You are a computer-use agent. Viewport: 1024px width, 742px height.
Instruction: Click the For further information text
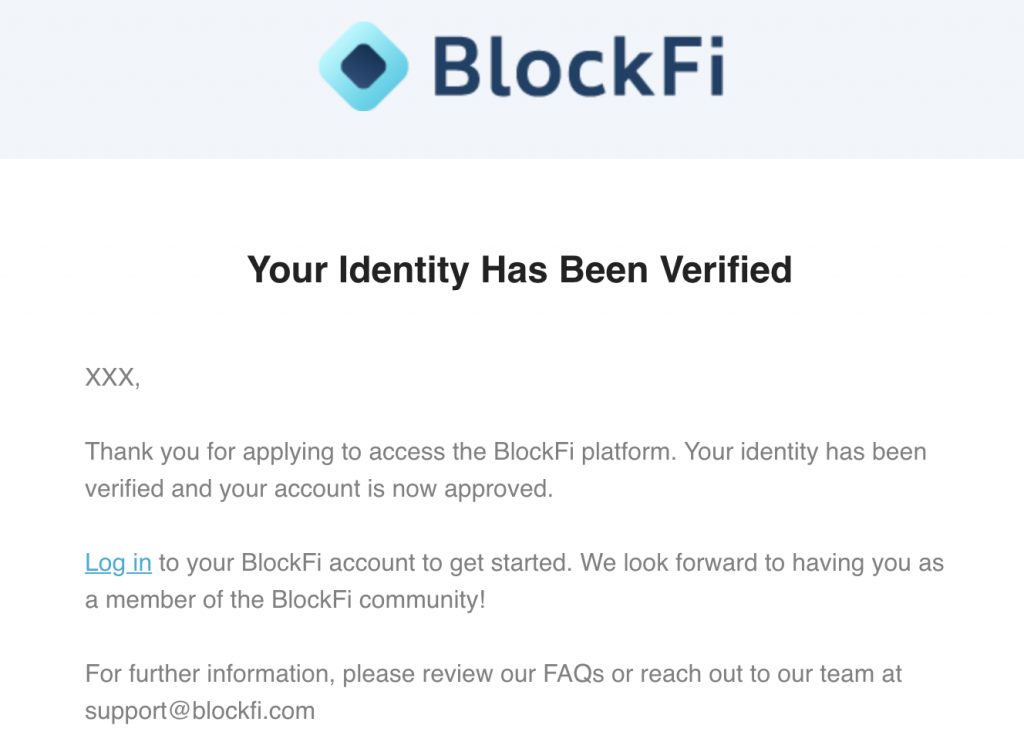pyautogui.click(x=210, y=673)
